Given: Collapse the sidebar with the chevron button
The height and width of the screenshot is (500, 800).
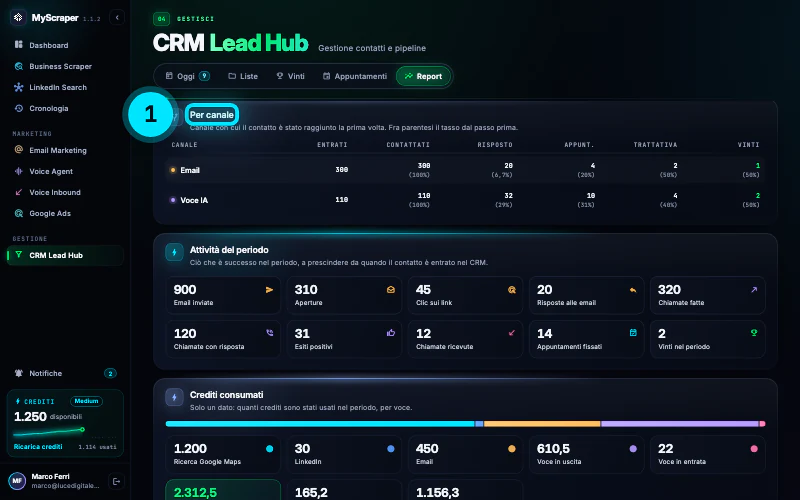Looking at the screenshot, I should click(117, 17).
